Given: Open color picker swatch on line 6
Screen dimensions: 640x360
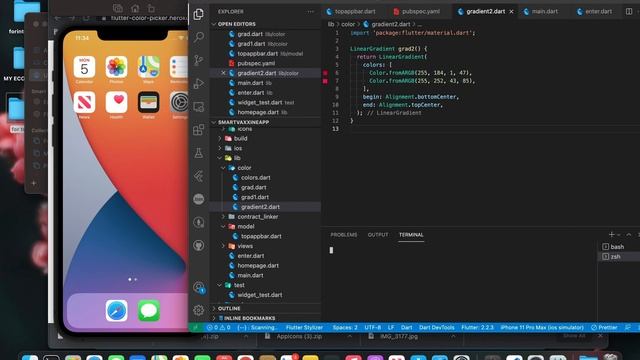Looking at the screenshot, I should click(325, 73).
